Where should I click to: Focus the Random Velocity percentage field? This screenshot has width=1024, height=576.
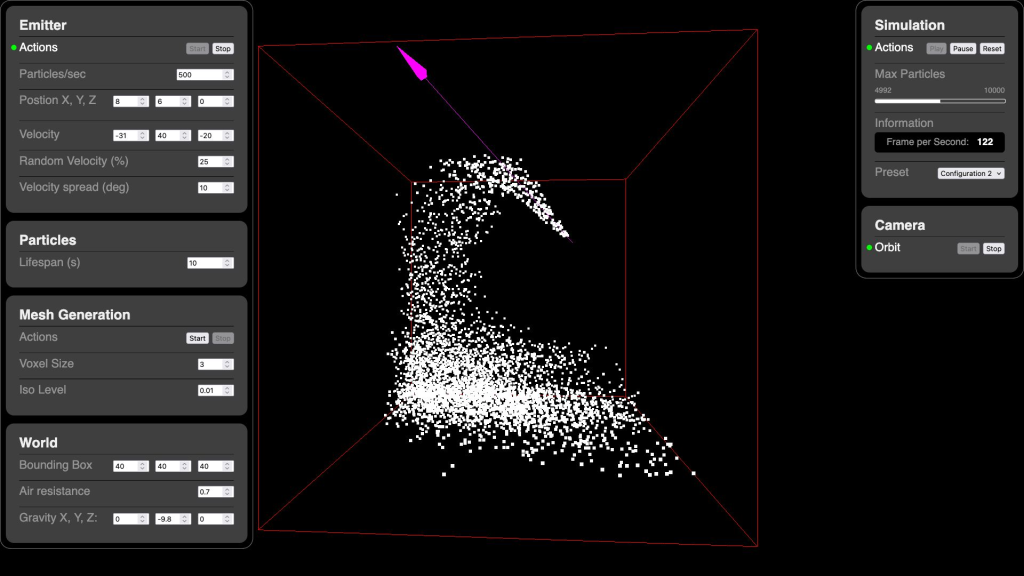(210, 162)
